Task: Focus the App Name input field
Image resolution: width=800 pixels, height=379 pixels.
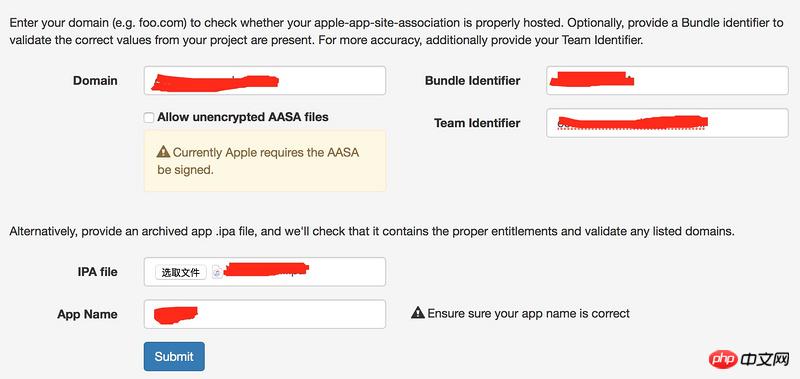Action: click(265, 314)
